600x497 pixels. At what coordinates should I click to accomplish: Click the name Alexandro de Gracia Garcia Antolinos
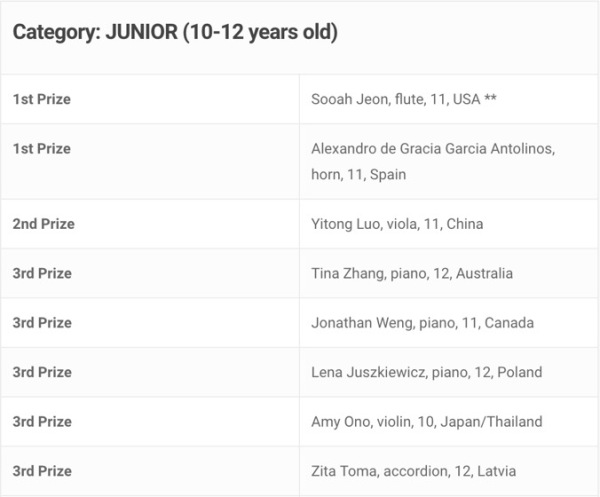(x=433, y=149)
